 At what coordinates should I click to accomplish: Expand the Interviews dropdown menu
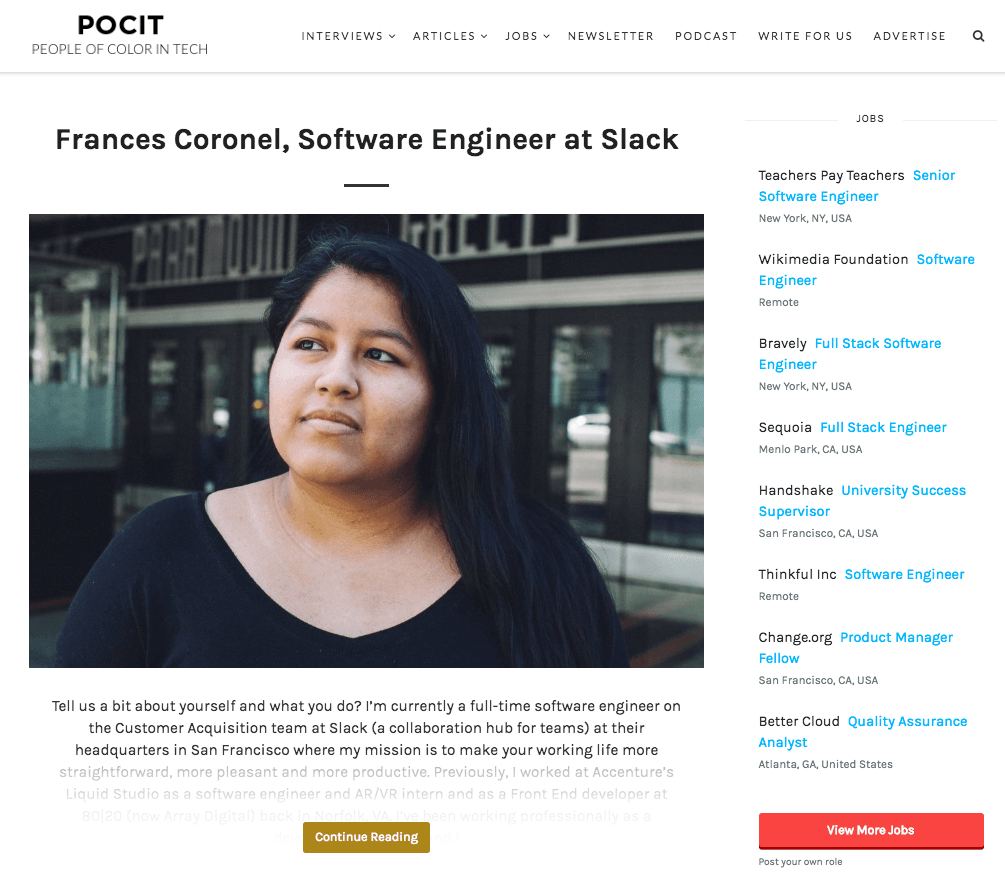pyautogui.click(x=348, y=36)
